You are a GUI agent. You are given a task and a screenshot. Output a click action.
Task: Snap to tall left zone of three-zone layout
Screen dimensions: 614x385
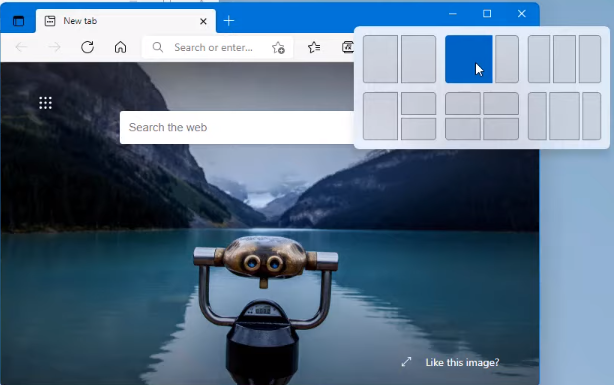(x=380, y=116)
